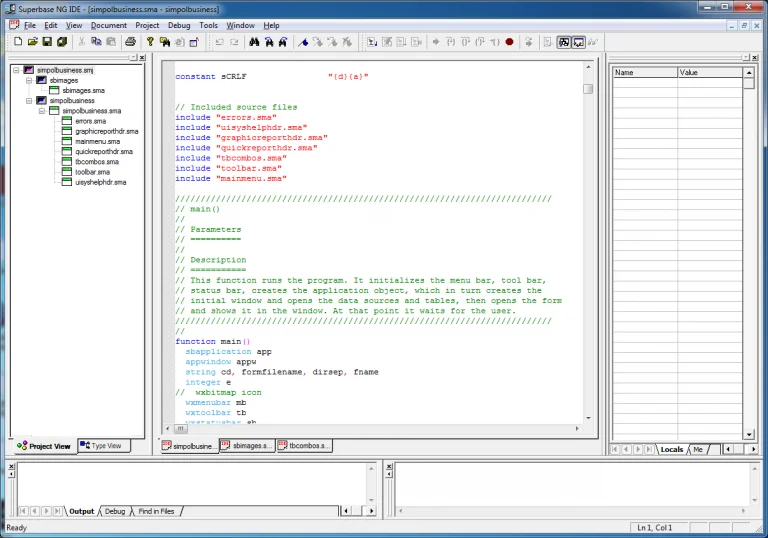Collapse the sbimages project node
This screenshot has width=768, height=538.
click(x=29, y=80)
